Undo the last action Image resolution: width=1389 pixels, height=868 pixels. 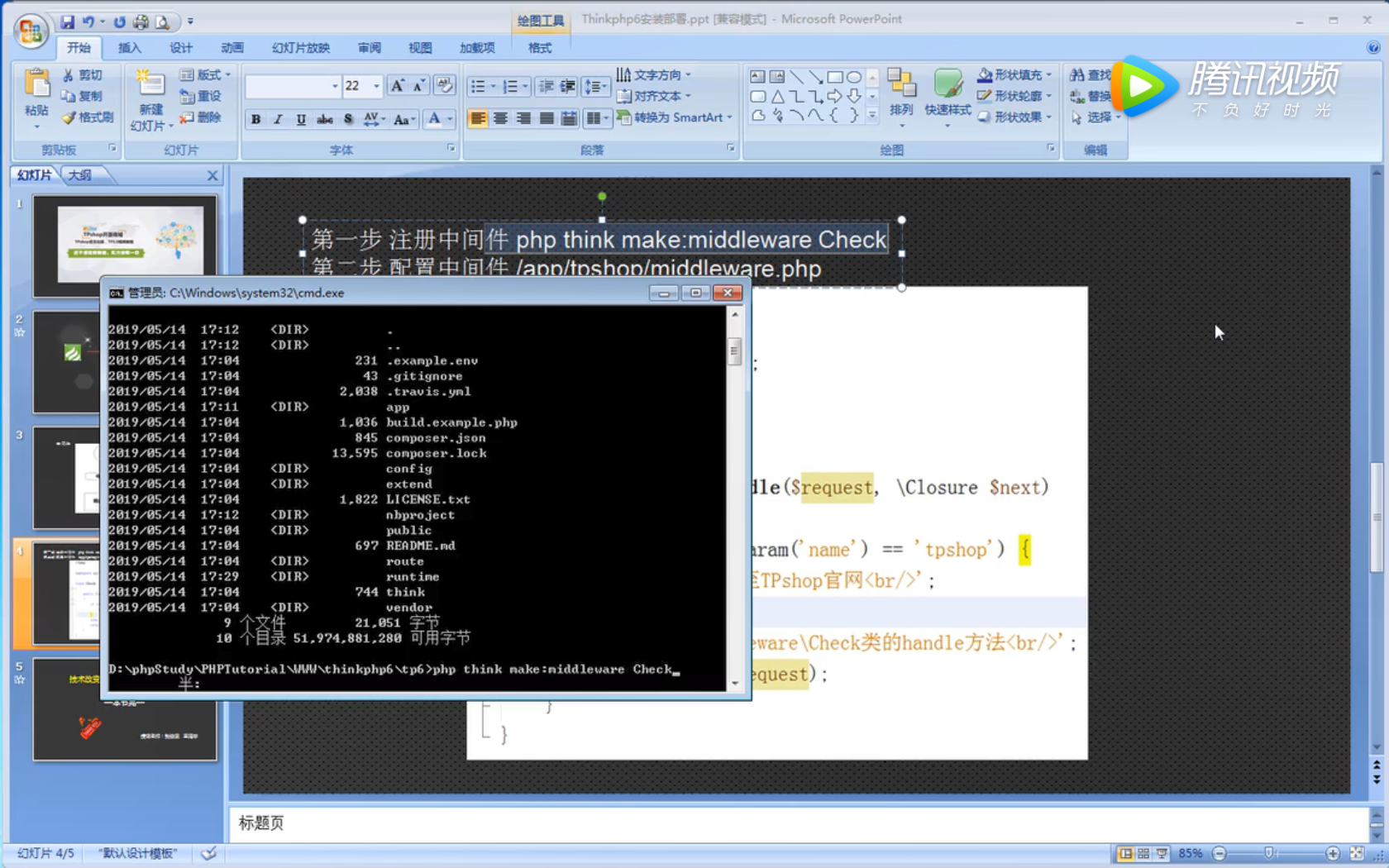(88, 21)
